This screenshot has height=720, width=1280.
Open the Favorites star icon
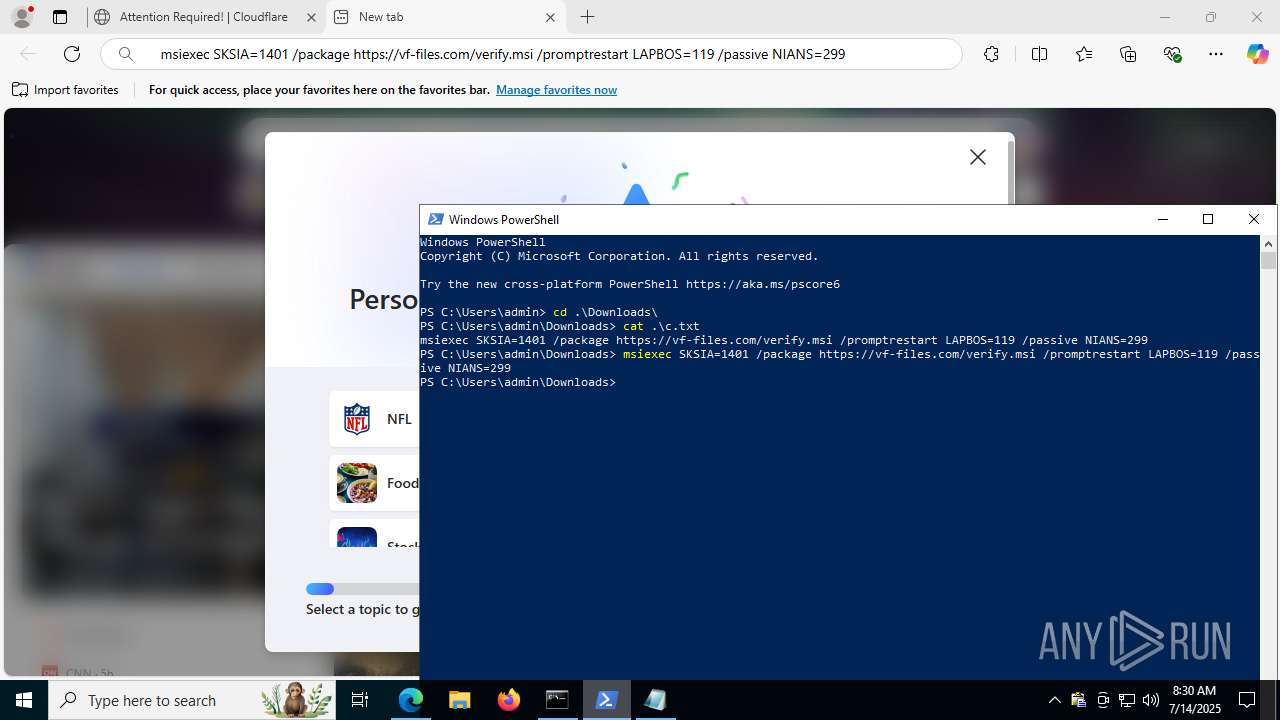(x=1084, y=54)
